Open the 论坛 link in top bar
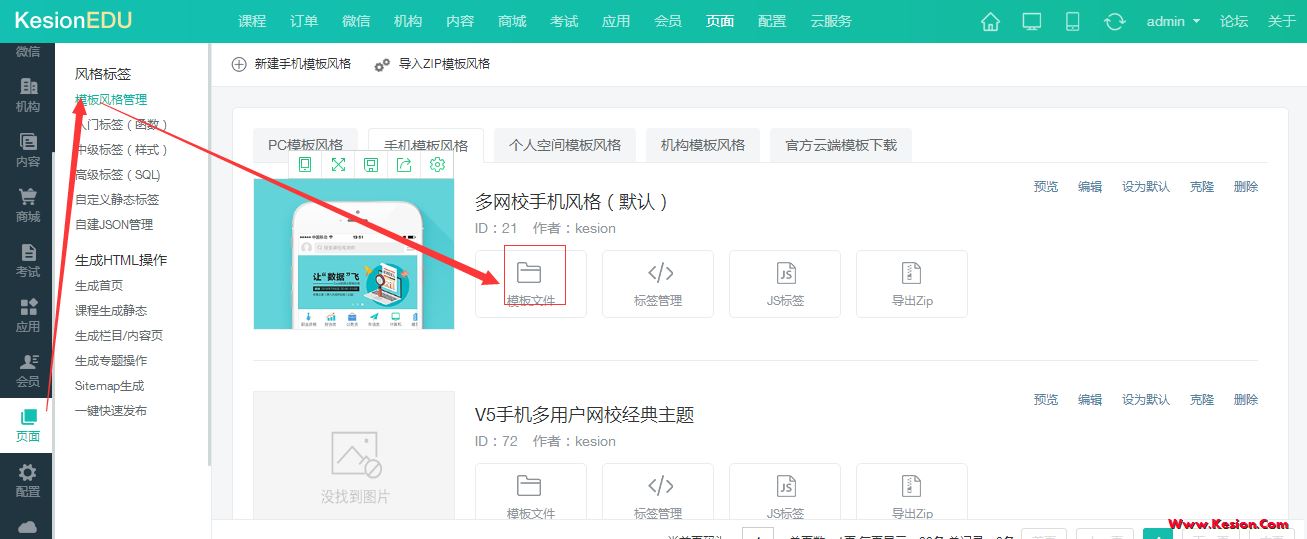Screen dimensions: 1307x539 pos(1234,21)
